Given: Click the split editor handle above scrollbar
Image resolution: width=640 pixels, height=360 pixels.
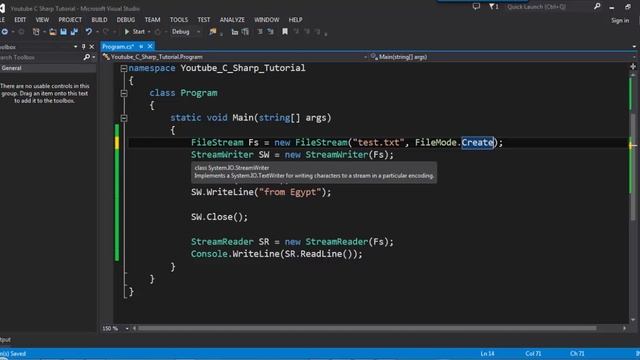Looking at the screenshot, I should 633,66.
